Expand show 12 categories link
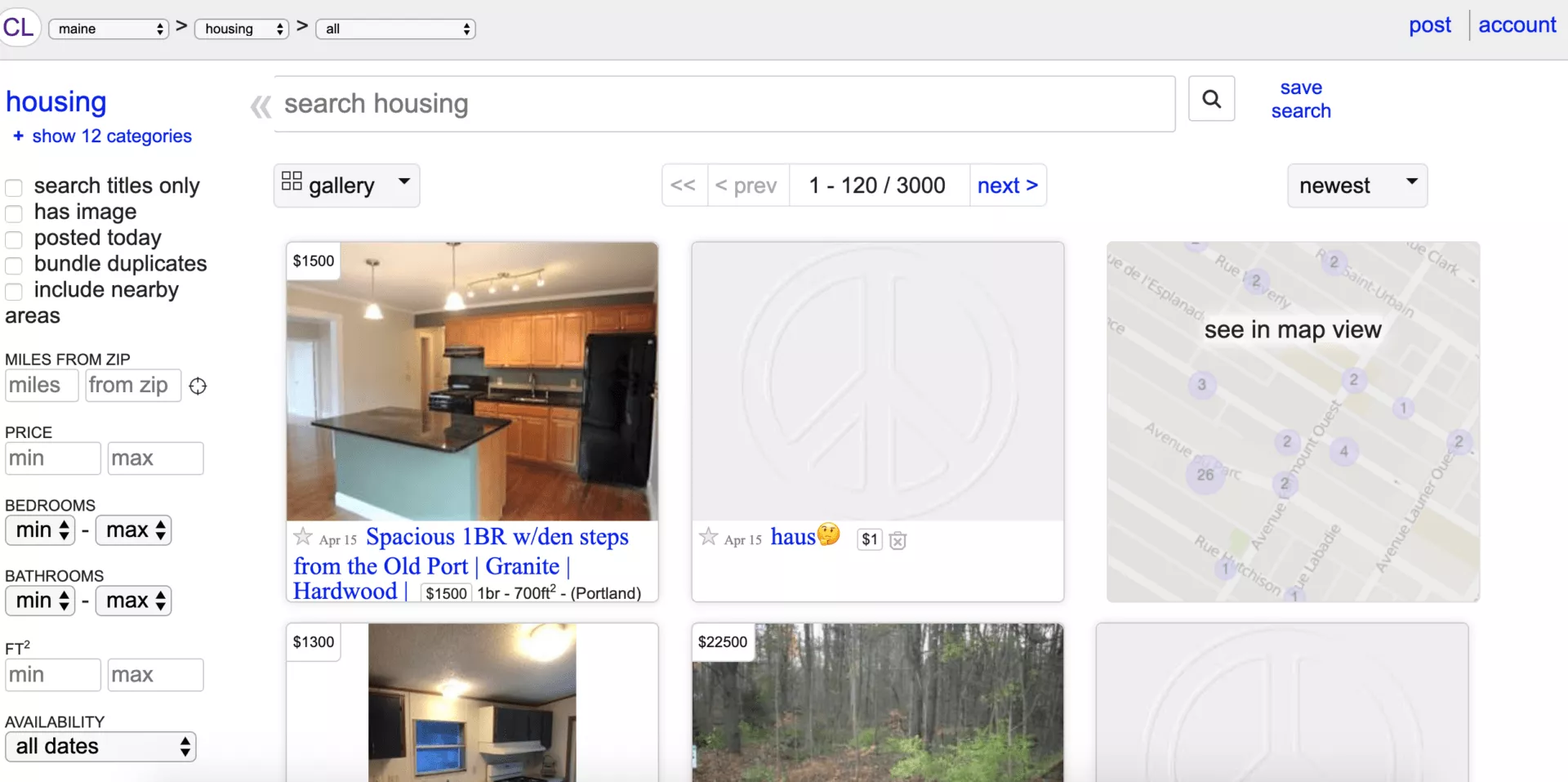The image size is (1568, 782). coord(112,136)
